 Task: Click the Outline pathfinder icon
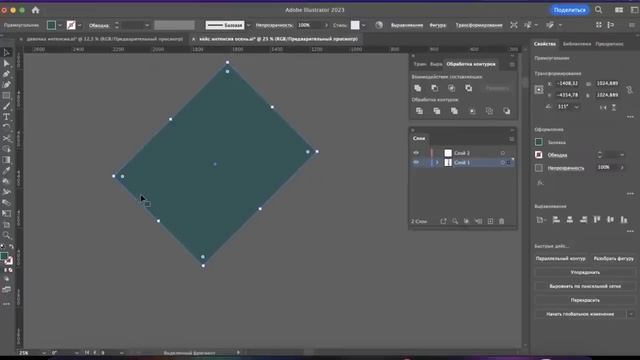click(489, 111)
